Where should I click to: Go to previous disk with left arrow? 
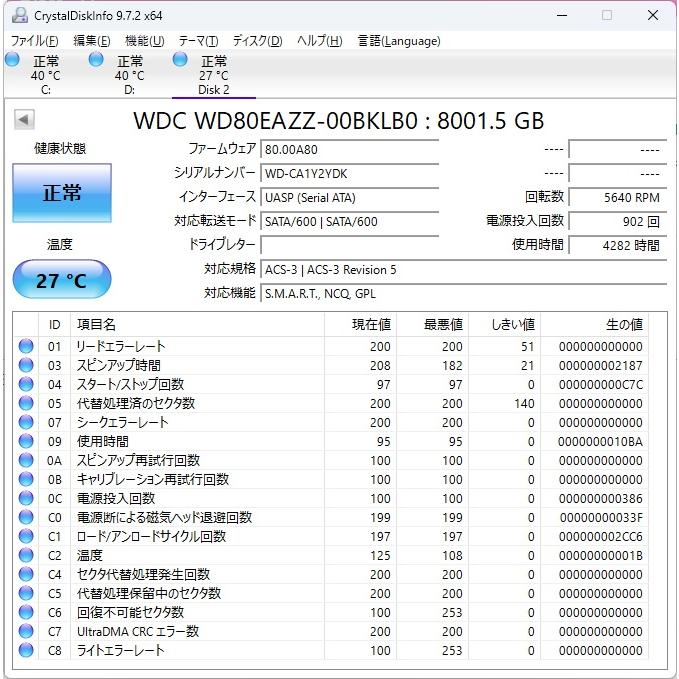24,119
